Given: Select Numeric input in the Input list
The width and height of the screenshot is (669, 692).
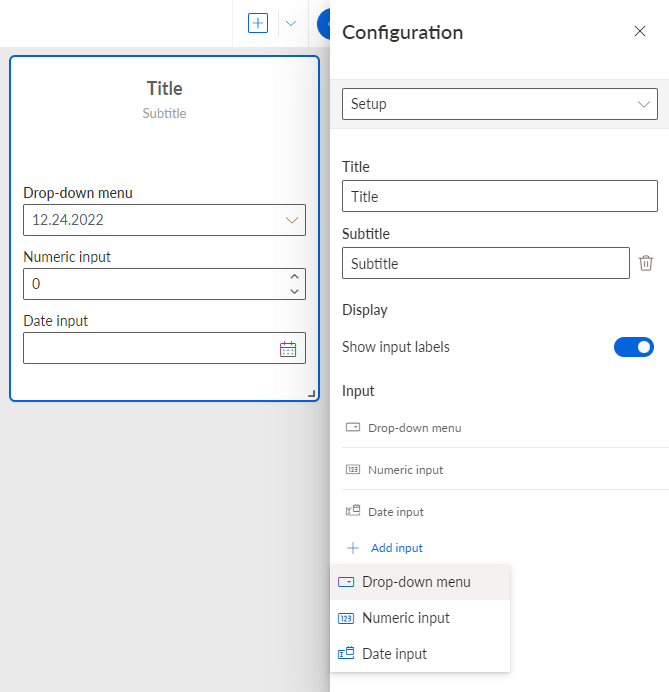Looking at the screenshot, I should click(x=505, y=470).
